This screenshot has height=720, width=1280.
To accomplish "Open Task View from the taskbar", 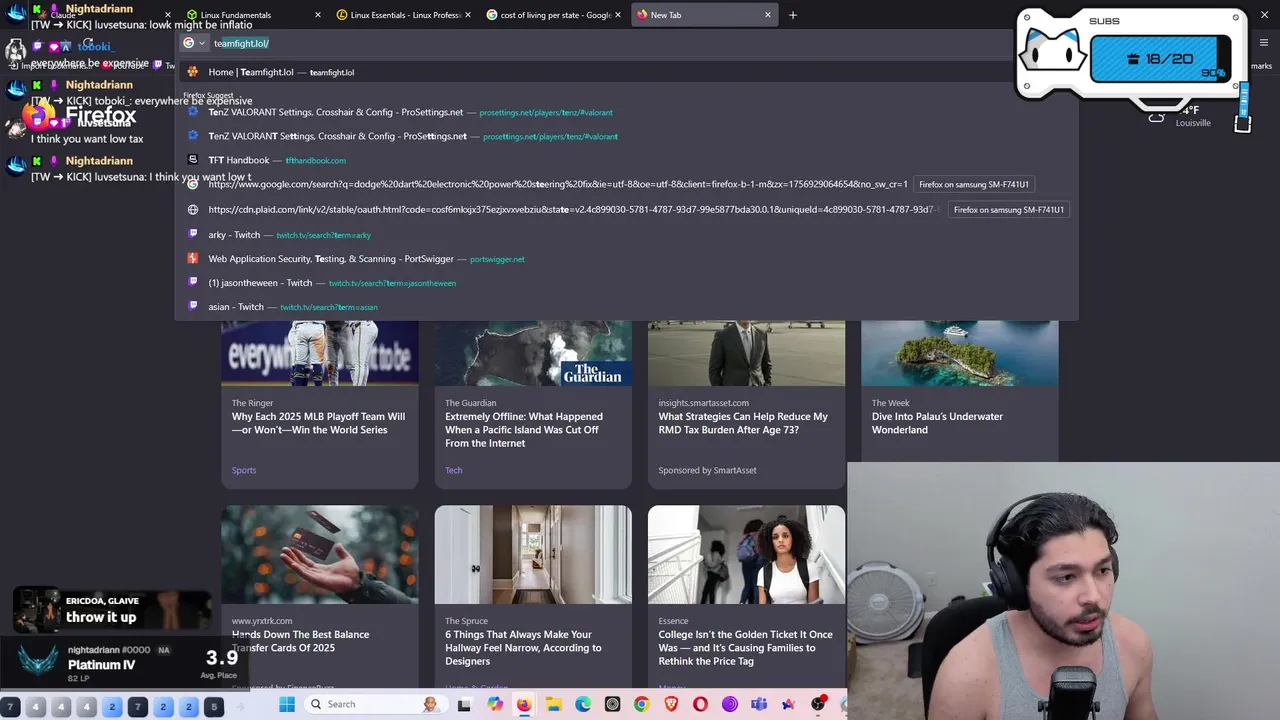I will point(464,704).
